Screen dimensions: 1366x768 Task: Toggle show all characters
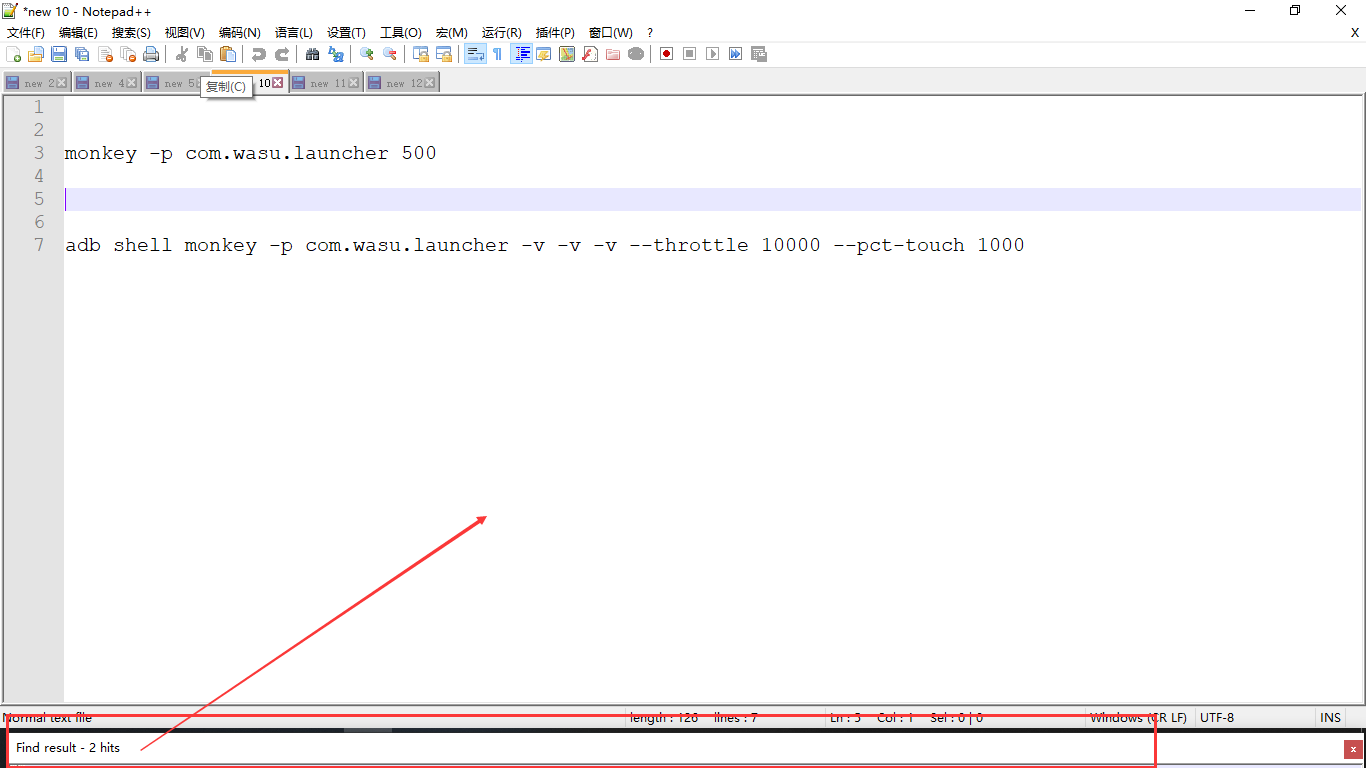click(x=498, y=54)
